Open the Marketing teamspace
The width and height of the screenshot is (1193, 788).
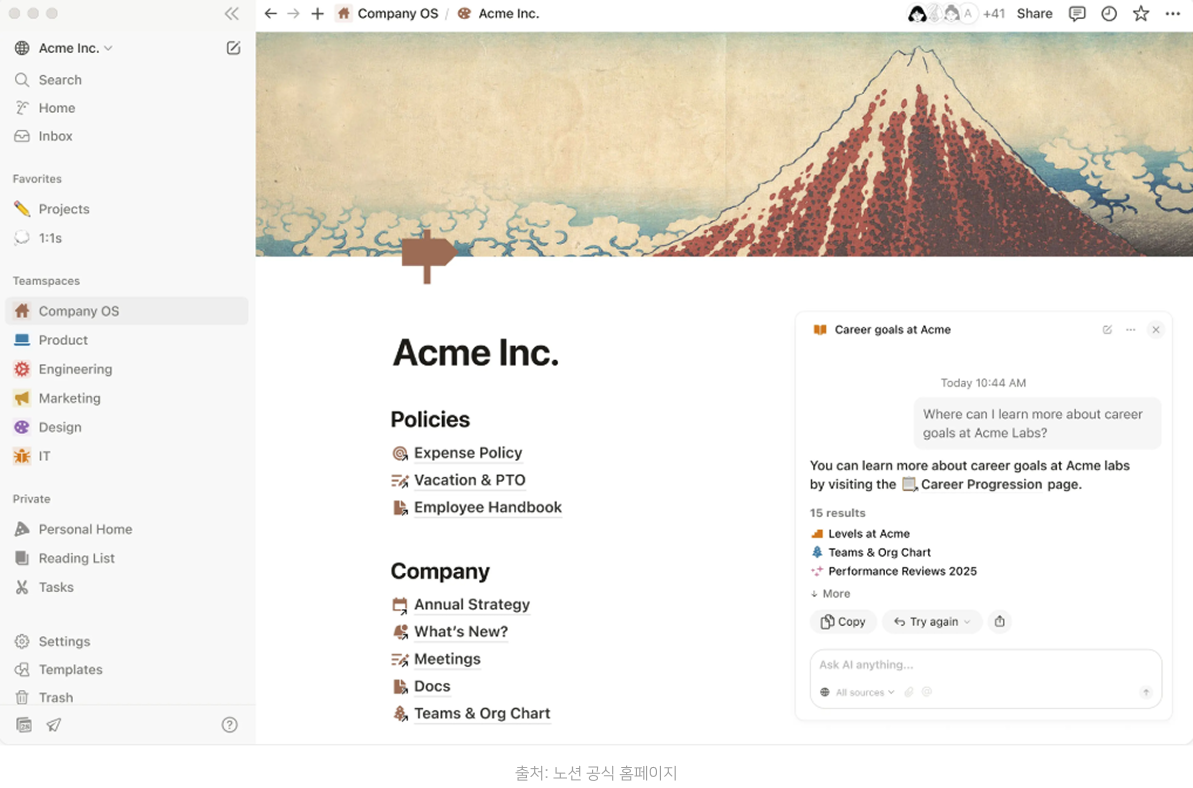pos(126,398)
